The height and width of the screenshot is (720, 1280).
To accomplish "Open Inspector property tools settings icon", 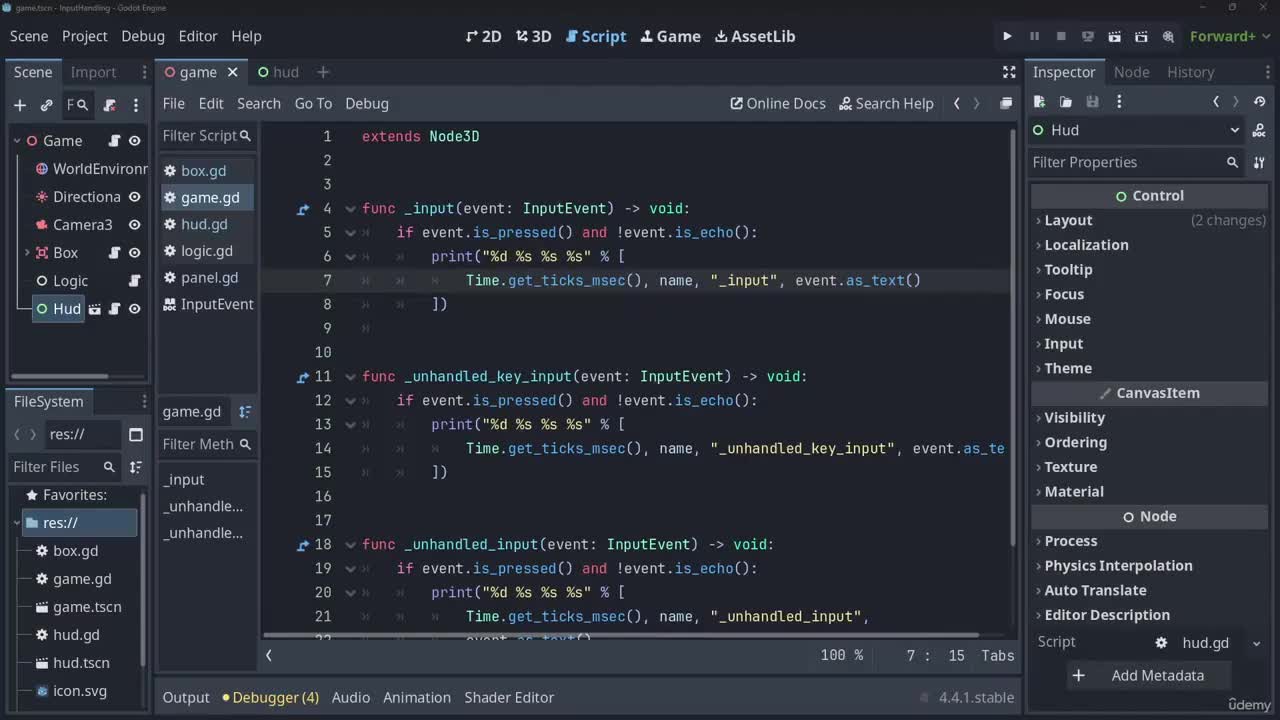I will tap(1259, 162).
